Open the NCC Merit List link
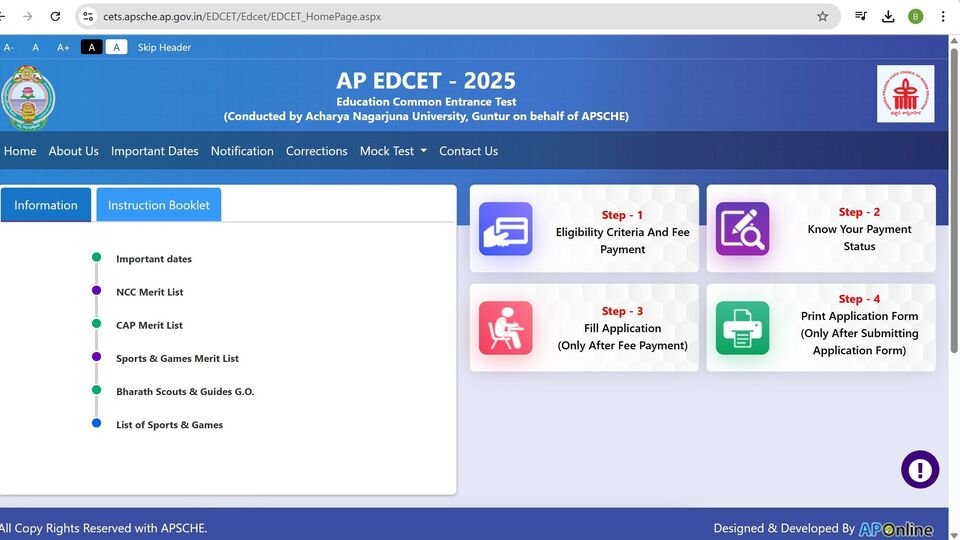Image resolution: width=960 pixels, height=540 pixels. point(149,292)
